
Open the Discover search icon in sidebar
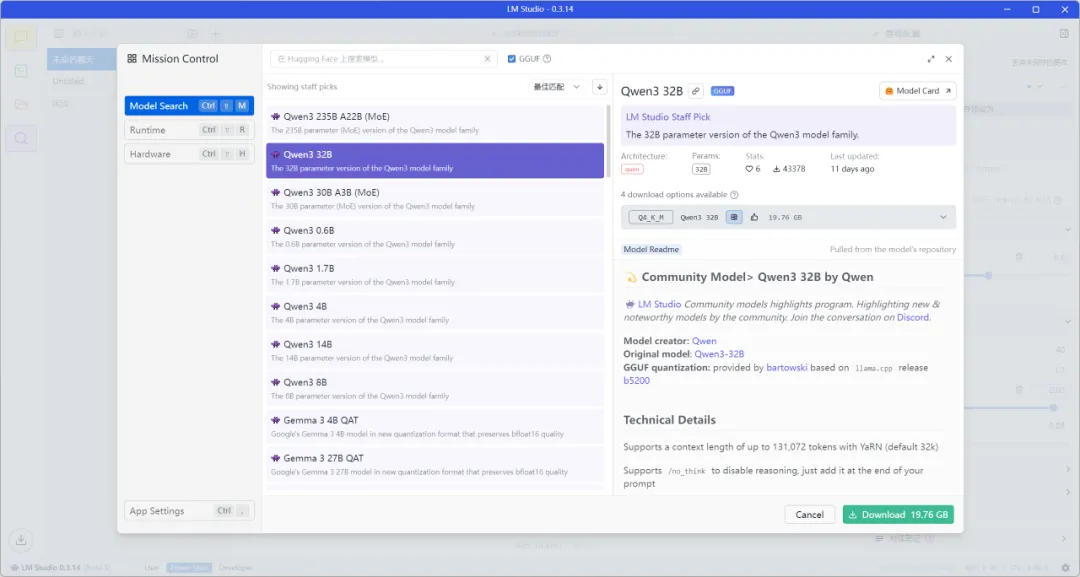tap(21, 138)
